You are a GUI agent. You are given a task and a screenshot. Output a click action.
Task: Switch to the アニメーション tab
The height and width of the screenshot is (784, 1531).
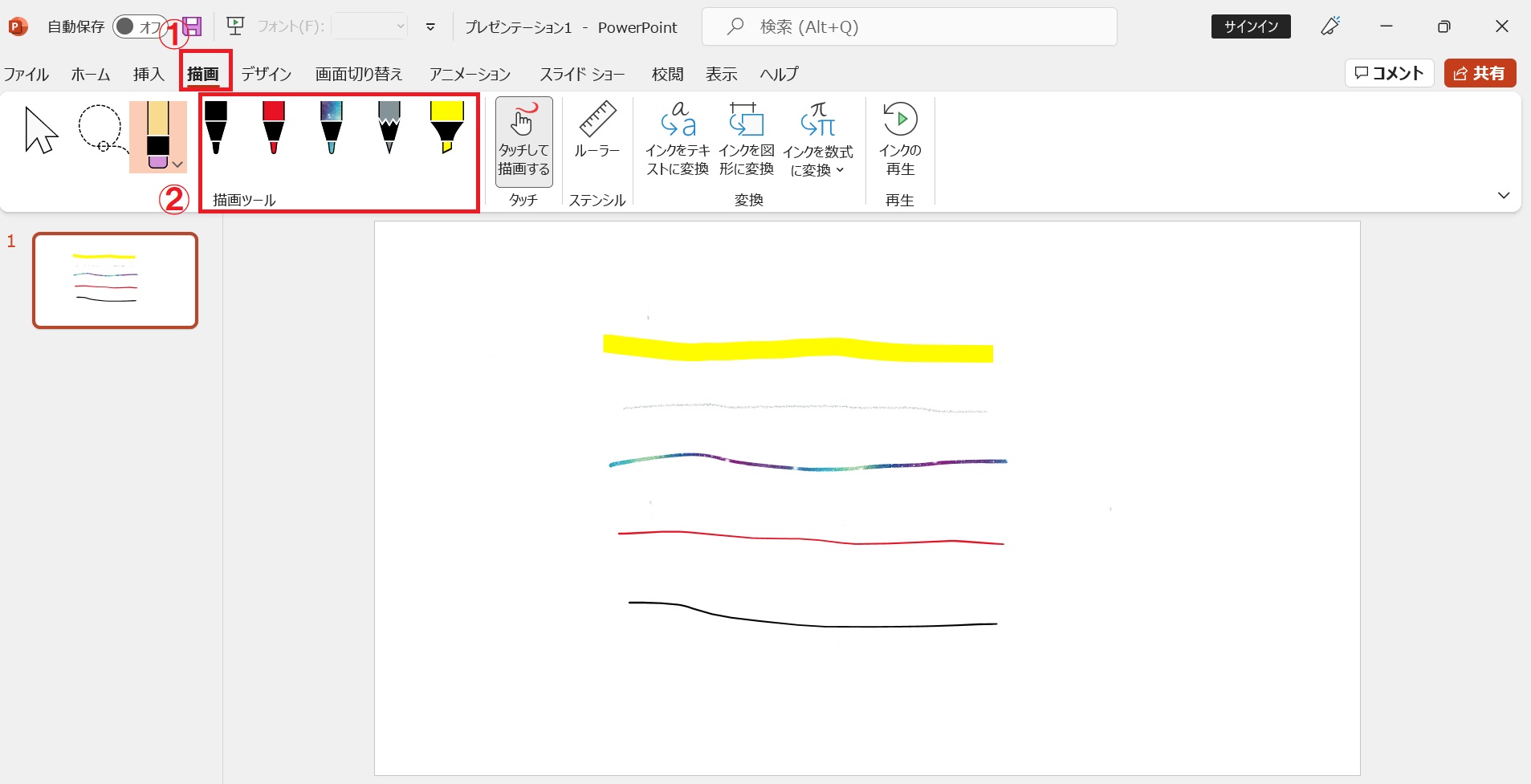[470, 74]
